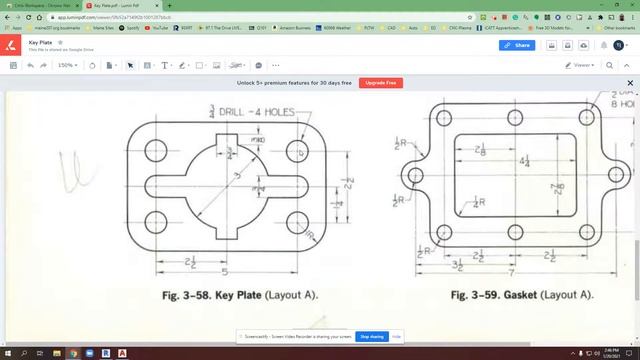This screenshot has height=360, width=640.
Task: Select the arrow cursor tool
Action: (130, 65)
